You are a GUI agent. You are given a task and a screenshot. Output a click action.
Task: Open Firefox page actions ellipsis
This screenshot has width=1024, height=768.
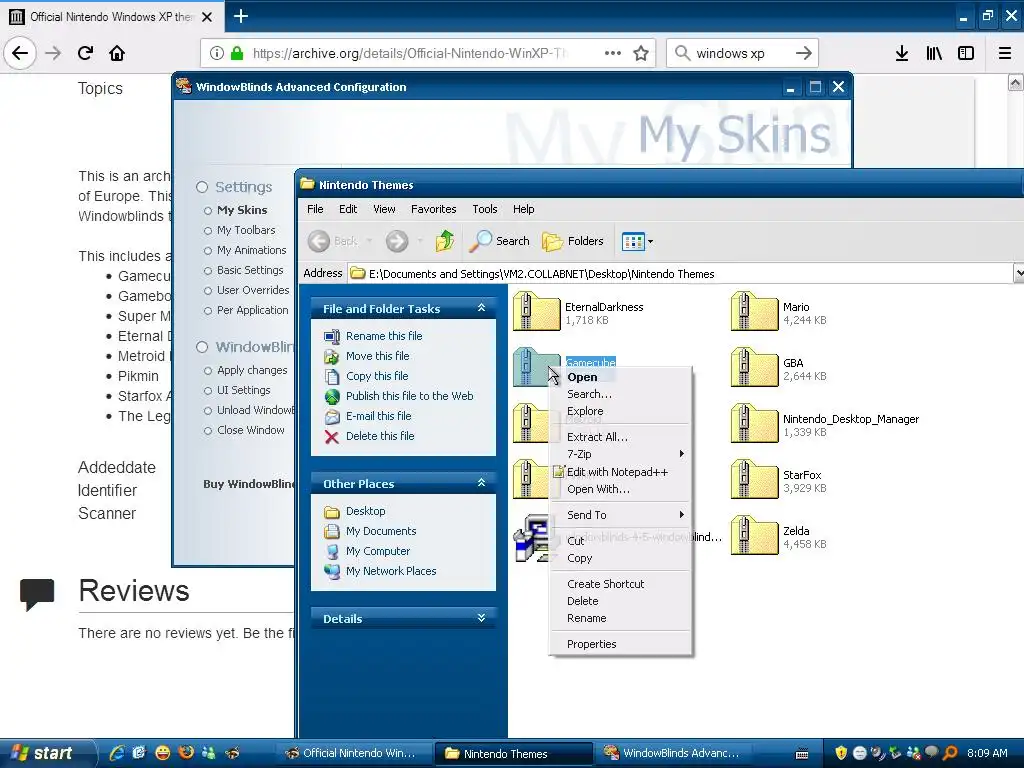click(x=613, y=53)
